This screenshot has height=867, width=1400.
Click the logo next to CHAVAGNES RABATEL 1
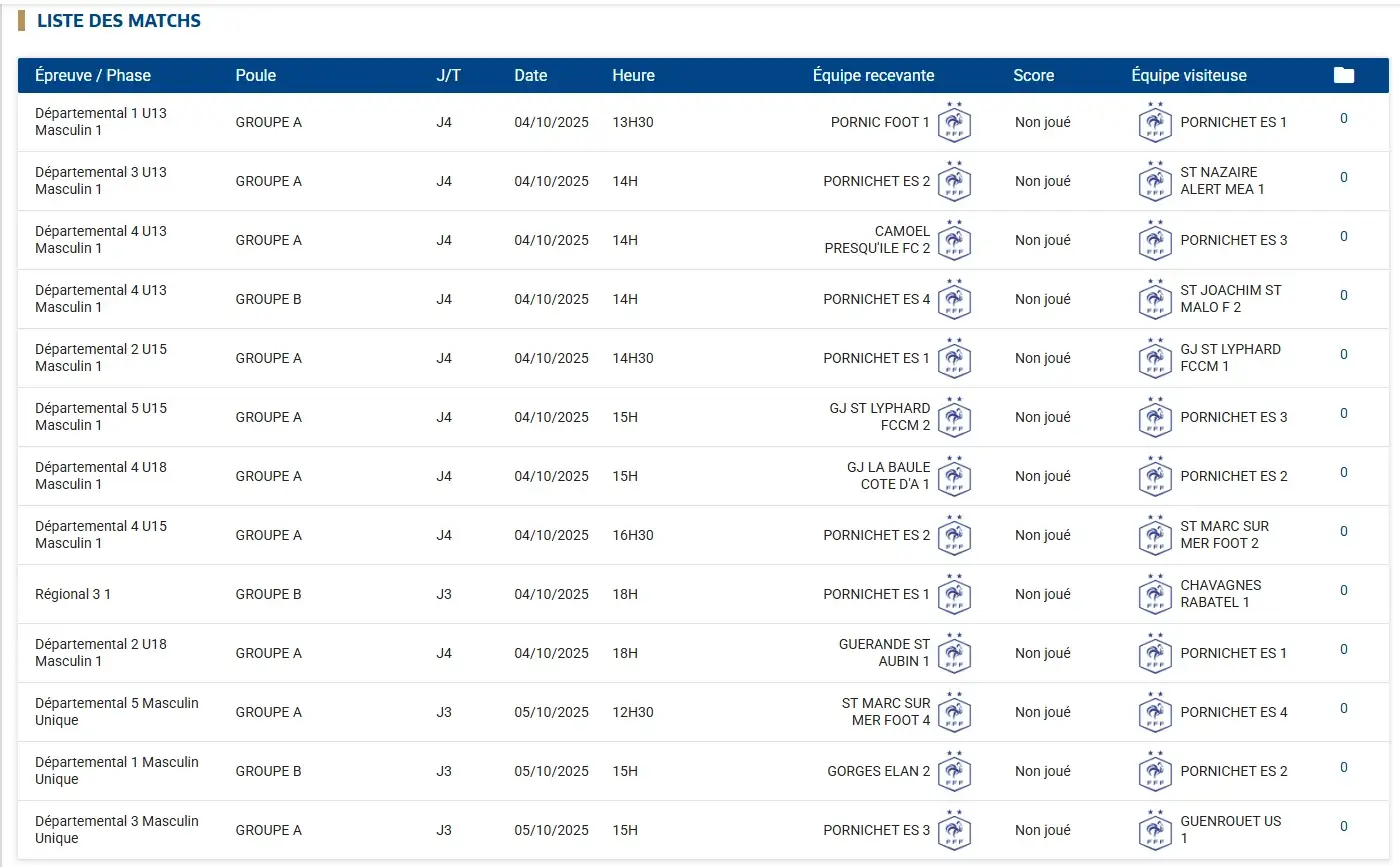pos(1155,594)
